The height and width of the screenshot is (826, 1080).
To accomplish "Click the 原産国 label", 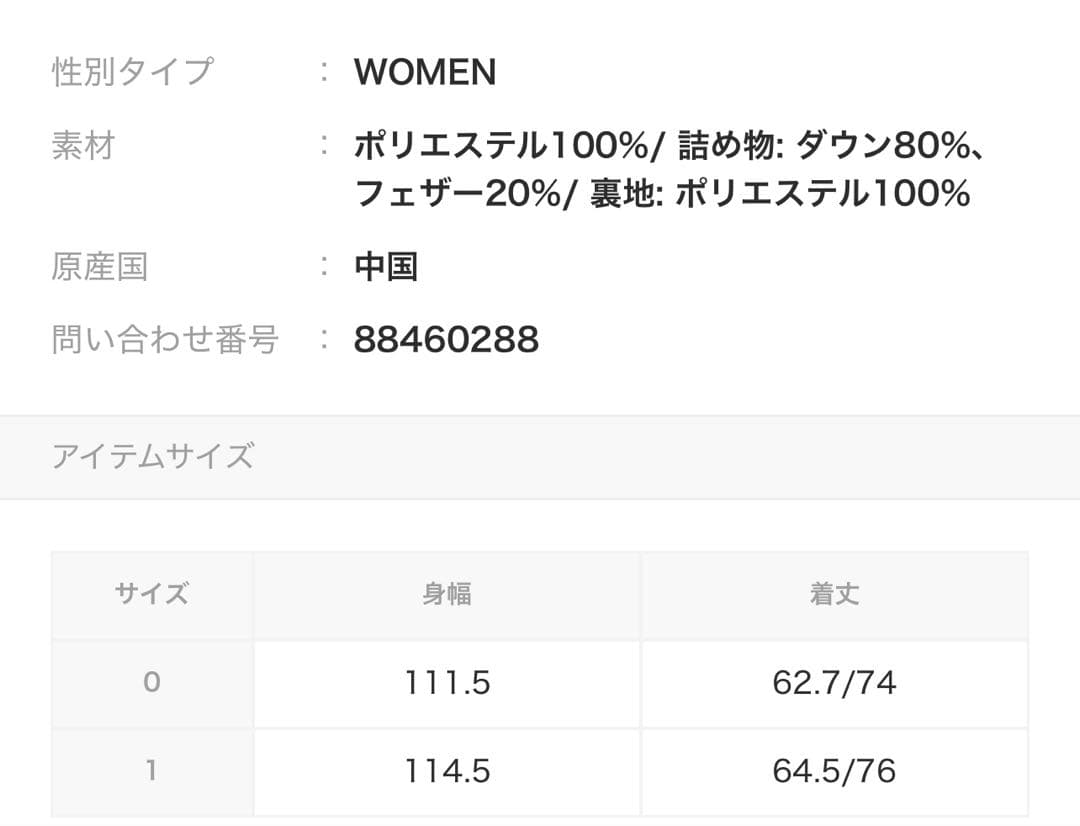I will (x=100, y=267).
